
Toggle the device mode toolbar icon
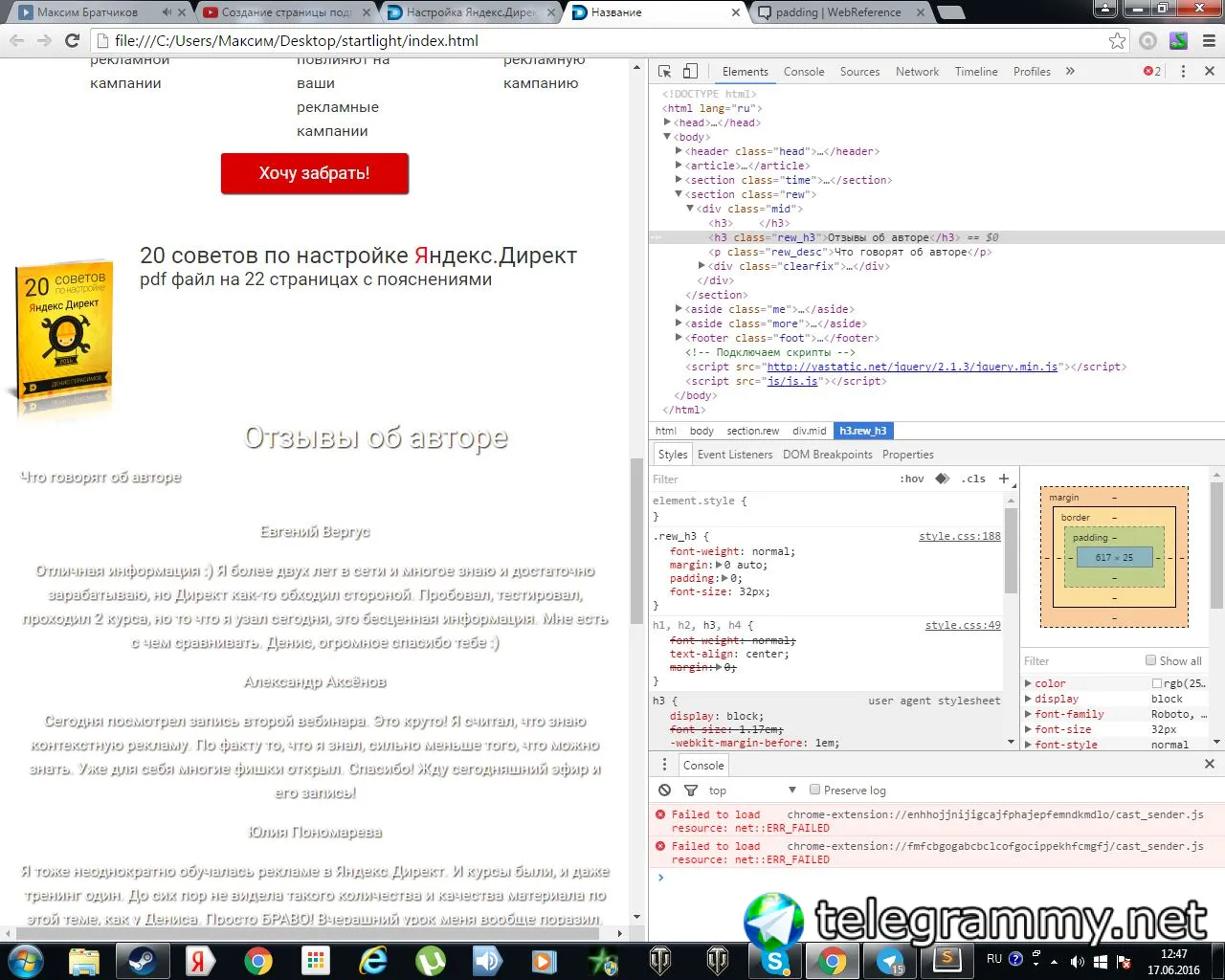pos(690,72)
